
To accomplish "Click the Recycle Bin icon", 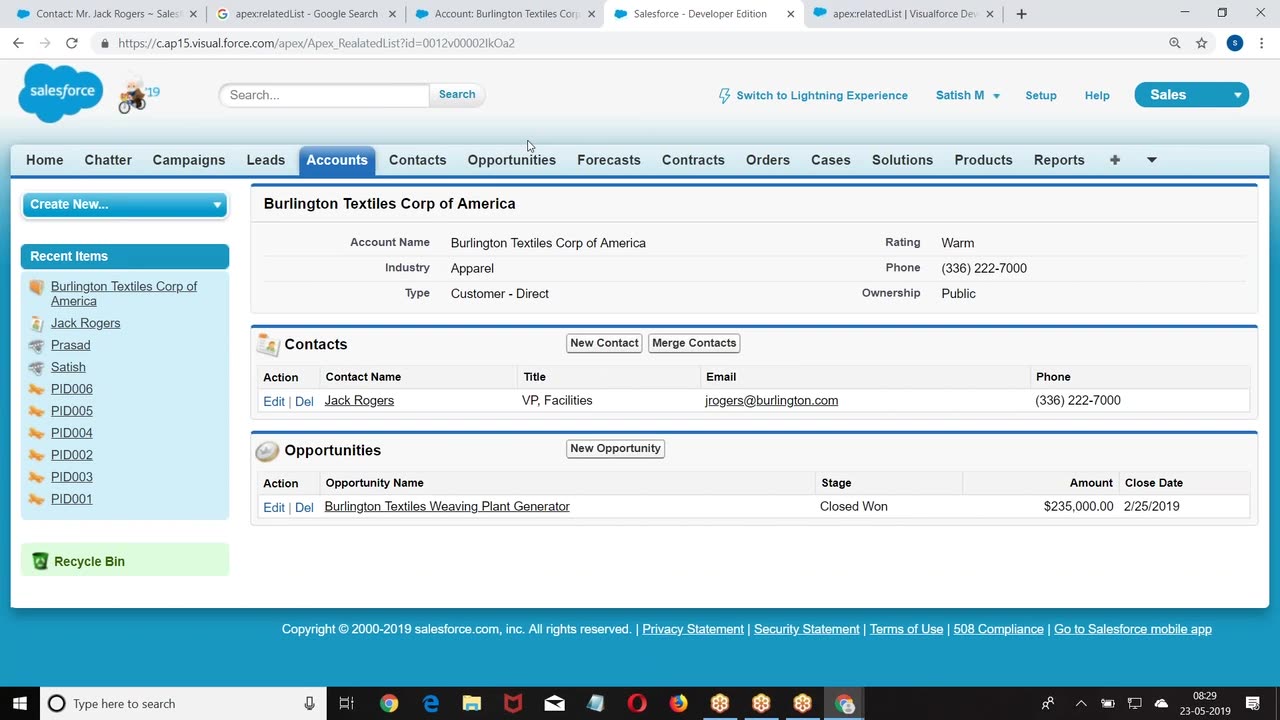I will (x=40, y=561).
